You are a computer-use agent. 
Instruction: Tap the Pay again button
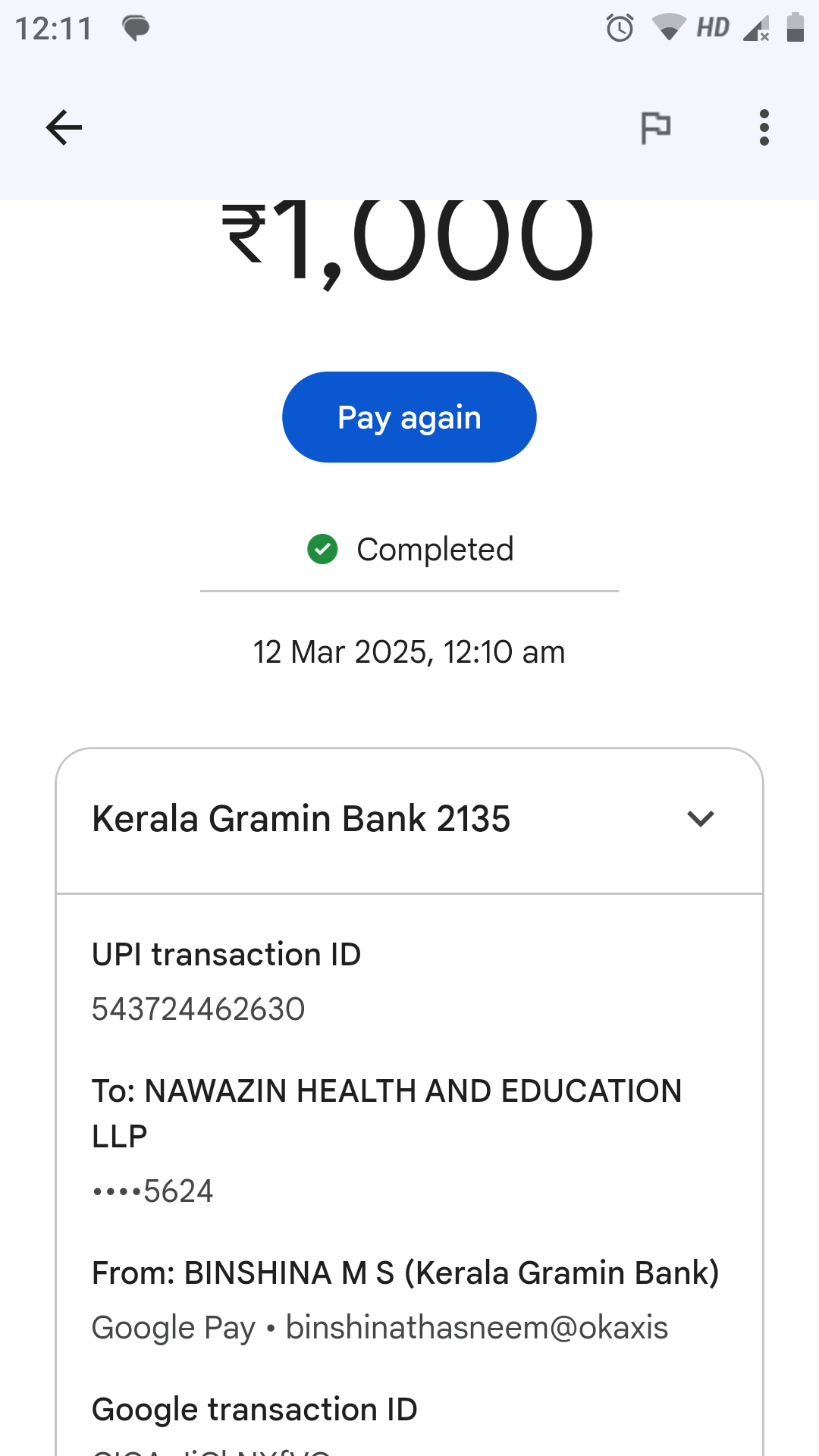(x=409, y=417)
